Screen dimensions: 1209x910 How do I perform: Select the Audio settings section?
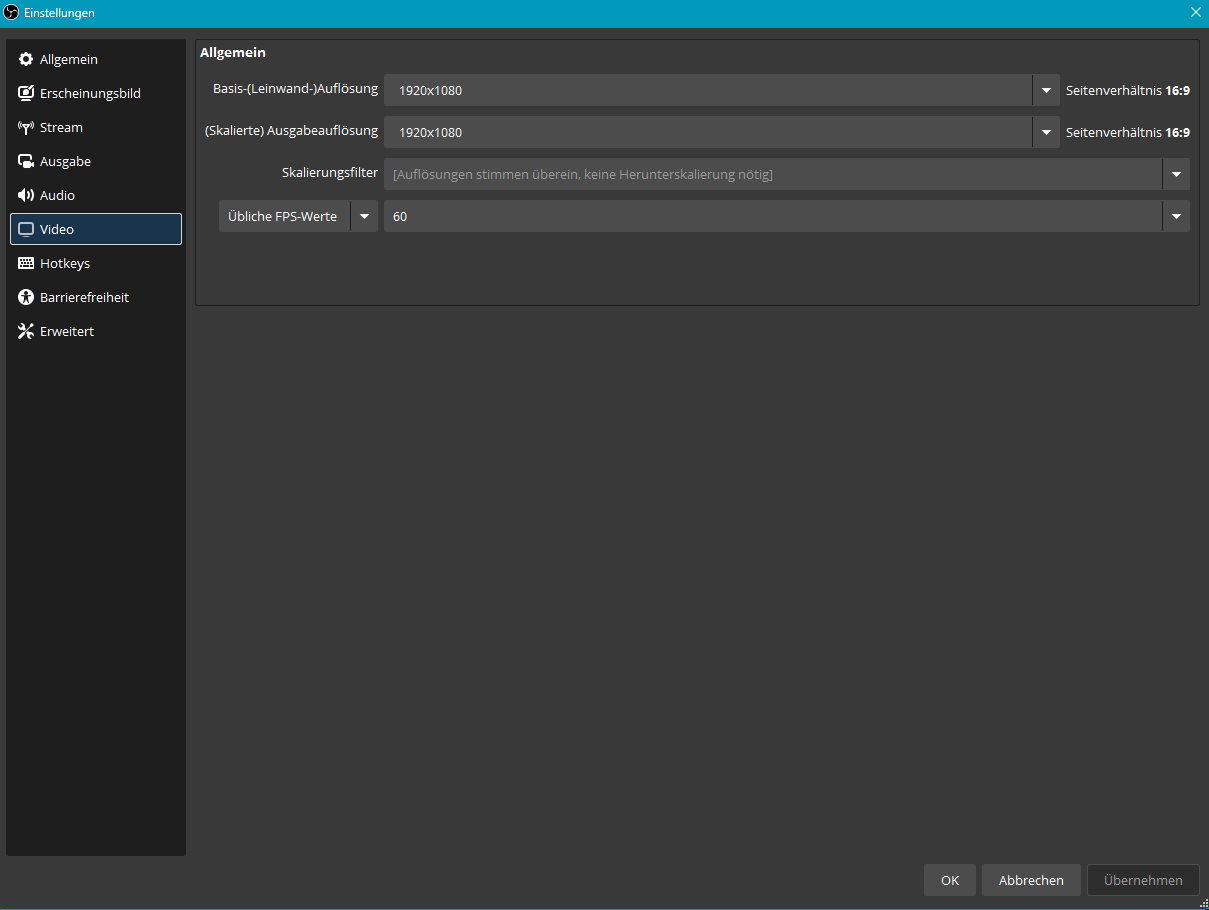coord(58,195)
